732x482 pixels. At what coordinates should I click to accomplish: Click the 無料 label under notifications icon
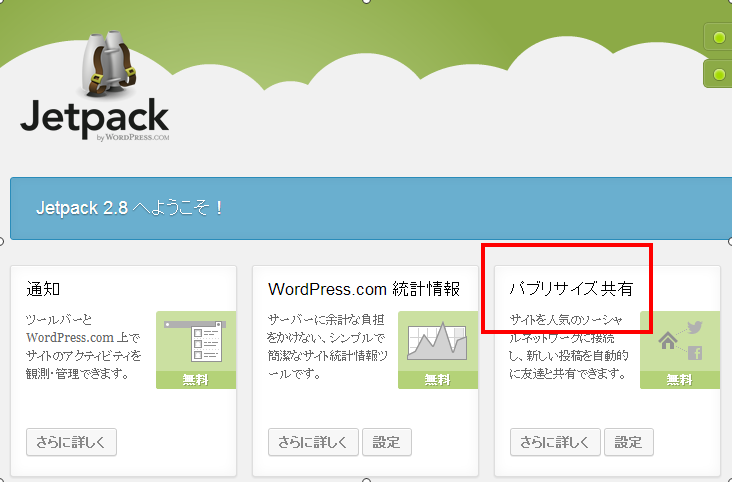coord(196,380)
